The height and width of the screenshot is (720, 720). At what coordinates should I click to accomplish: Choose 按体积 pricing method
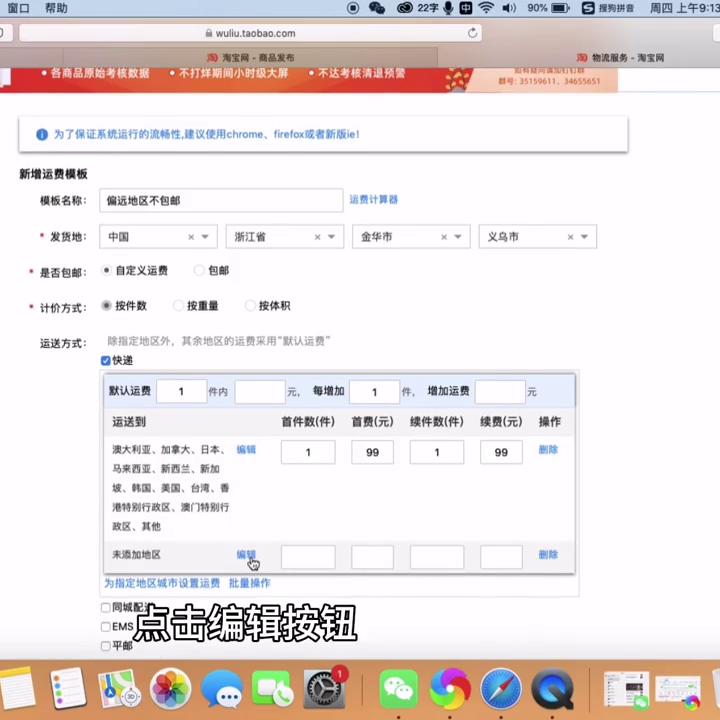pos(250,305)
